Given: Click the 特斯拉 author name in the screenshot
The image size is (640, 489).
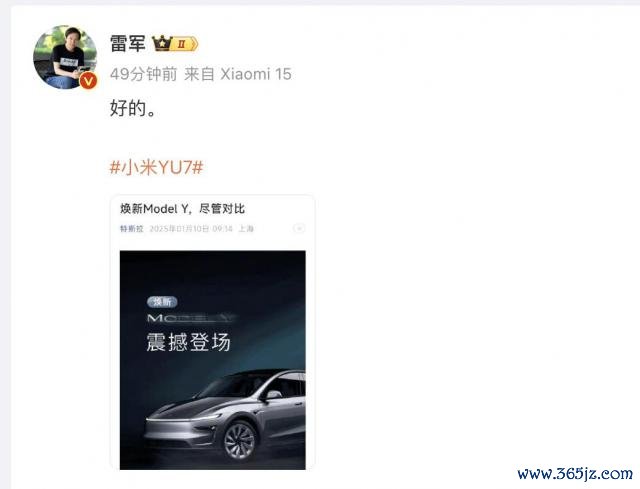Looking at the screenshot, I should tap(131, 229).
